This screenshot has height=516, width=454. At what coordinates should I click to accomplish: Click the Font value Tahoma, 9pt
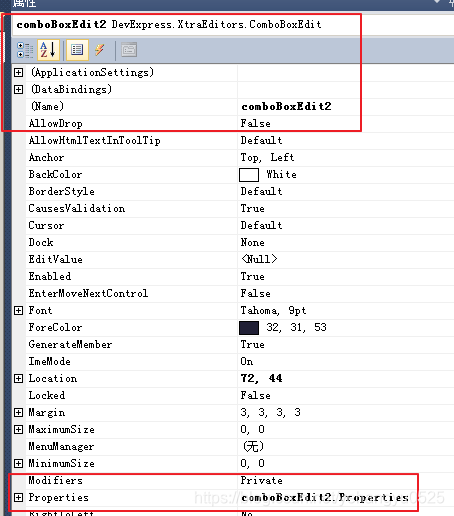pos(273,311)
